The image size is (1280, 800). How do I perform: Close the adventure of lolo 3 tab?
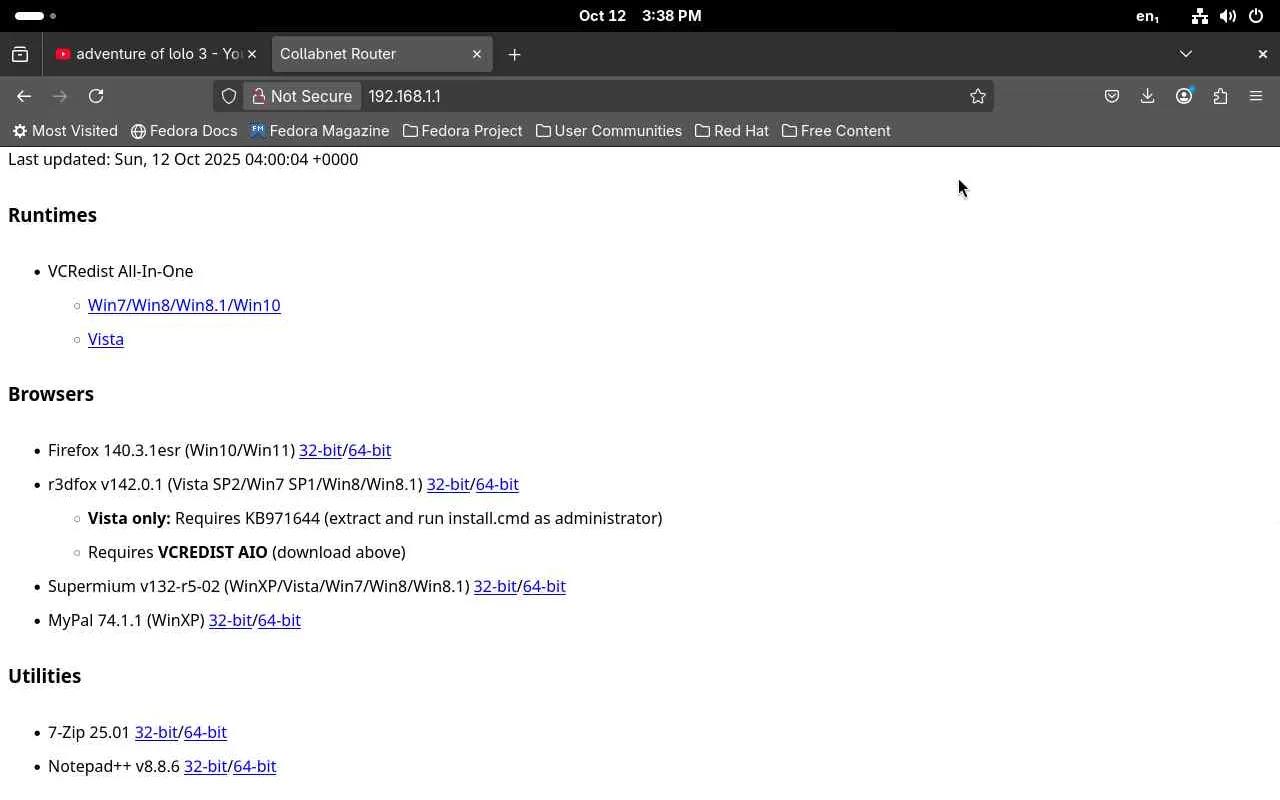(x=252, y=54)
